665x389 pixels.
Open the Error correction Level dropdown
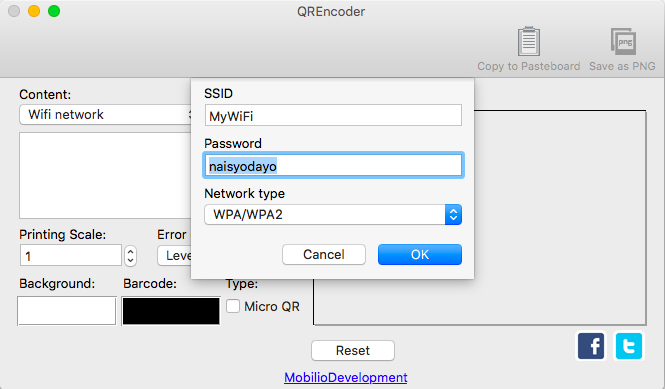(x=174, y=256)
